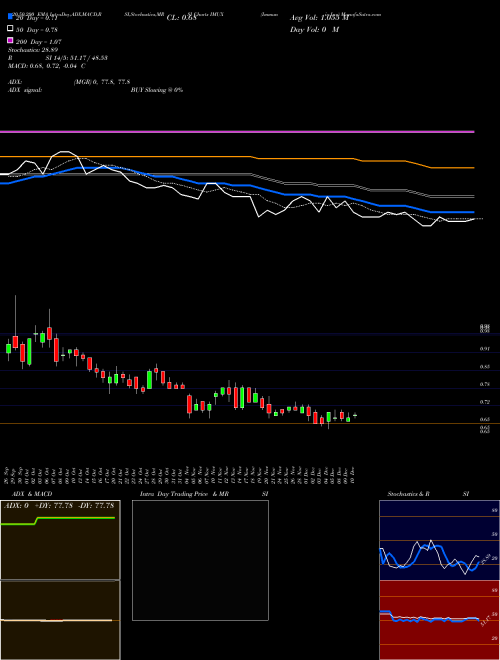
Task: Click the 0.91 price axis label
Action: 485,349
